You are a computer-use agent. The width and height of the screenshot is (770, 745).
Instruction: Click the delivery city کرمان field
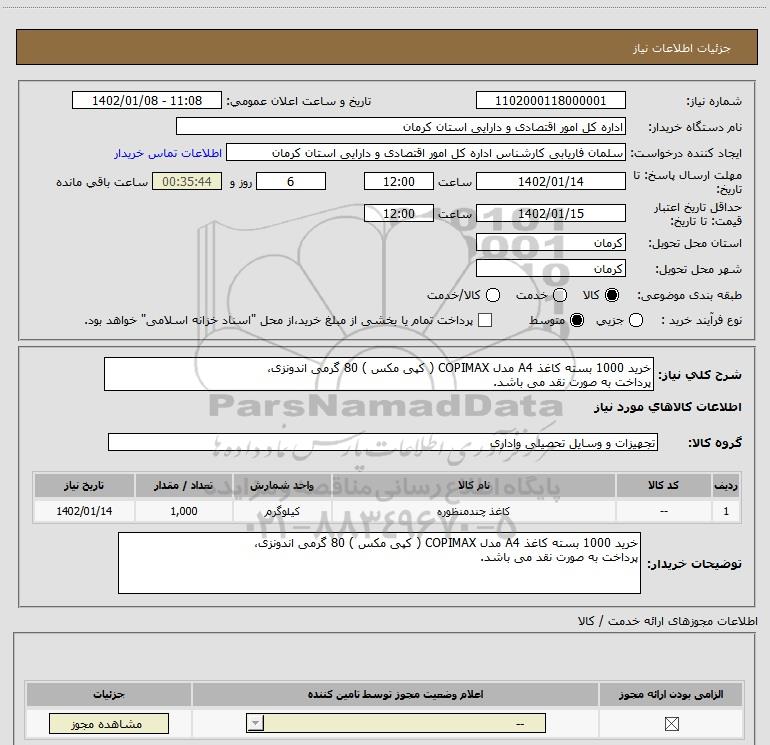point(550,269)
